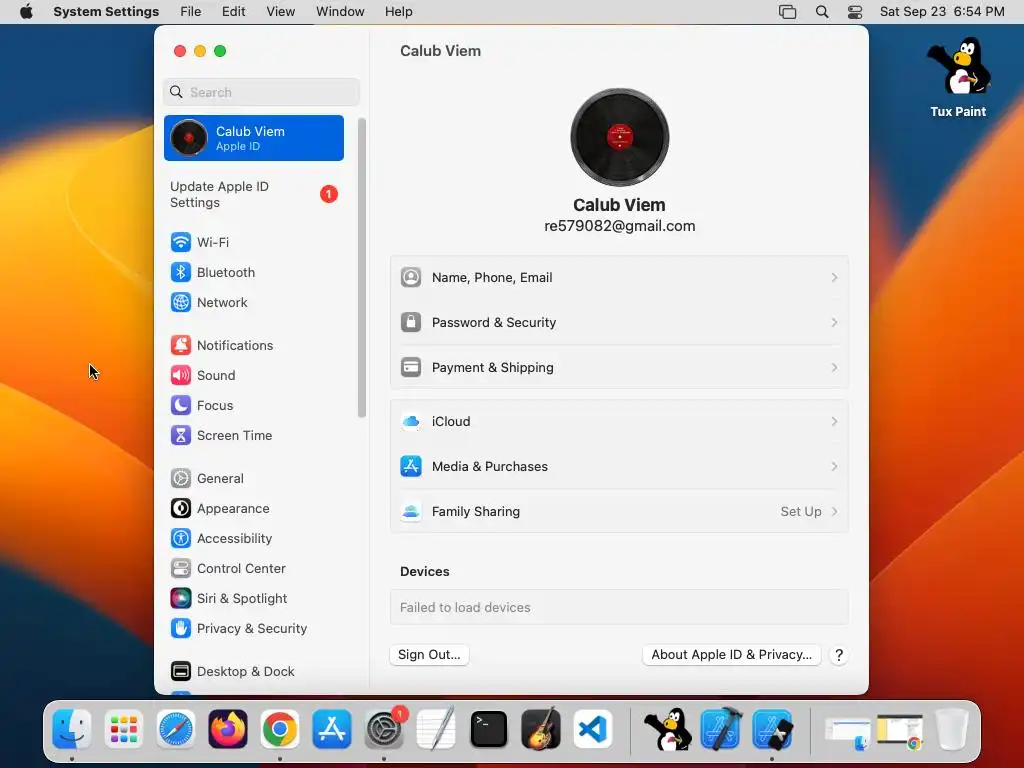Open Xcode from the Dock
1024x768 pixels.
720,729
